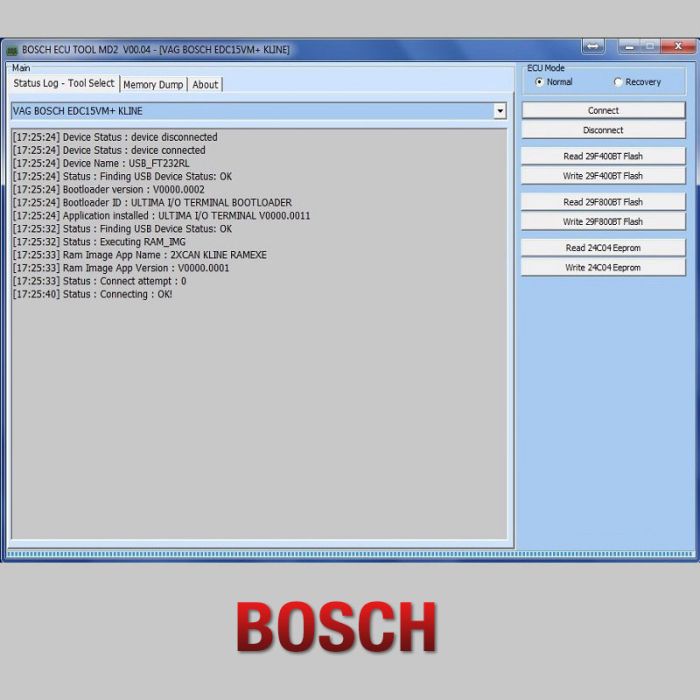The height and width of the screenshot is (700, 700).
Task: Click log line 'Ram Image App Name : 2XCAN KLINE RAMEXE'
Action: 140,255
